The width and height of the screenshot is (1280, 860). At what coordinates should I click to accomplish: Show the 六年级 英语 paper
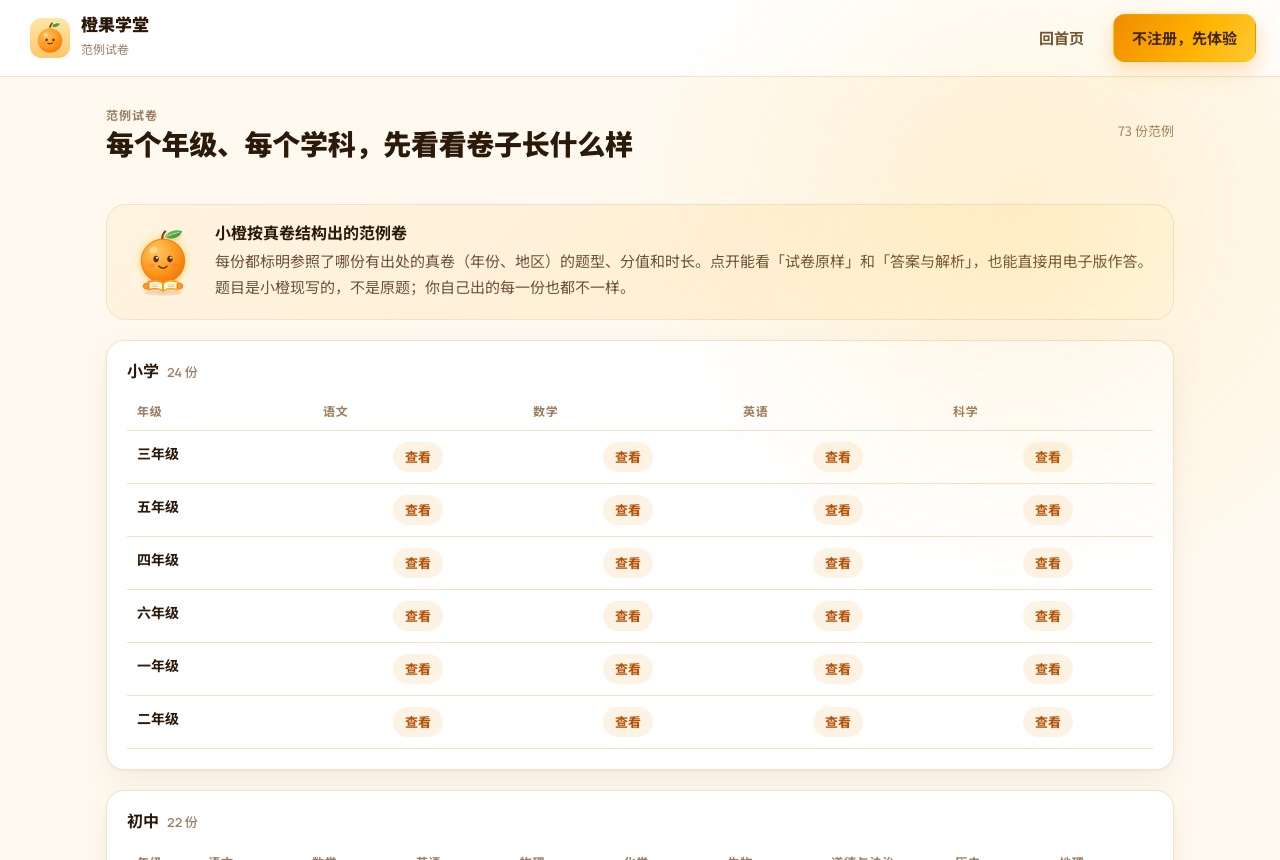pyautogui.click(x=838, y=616)
